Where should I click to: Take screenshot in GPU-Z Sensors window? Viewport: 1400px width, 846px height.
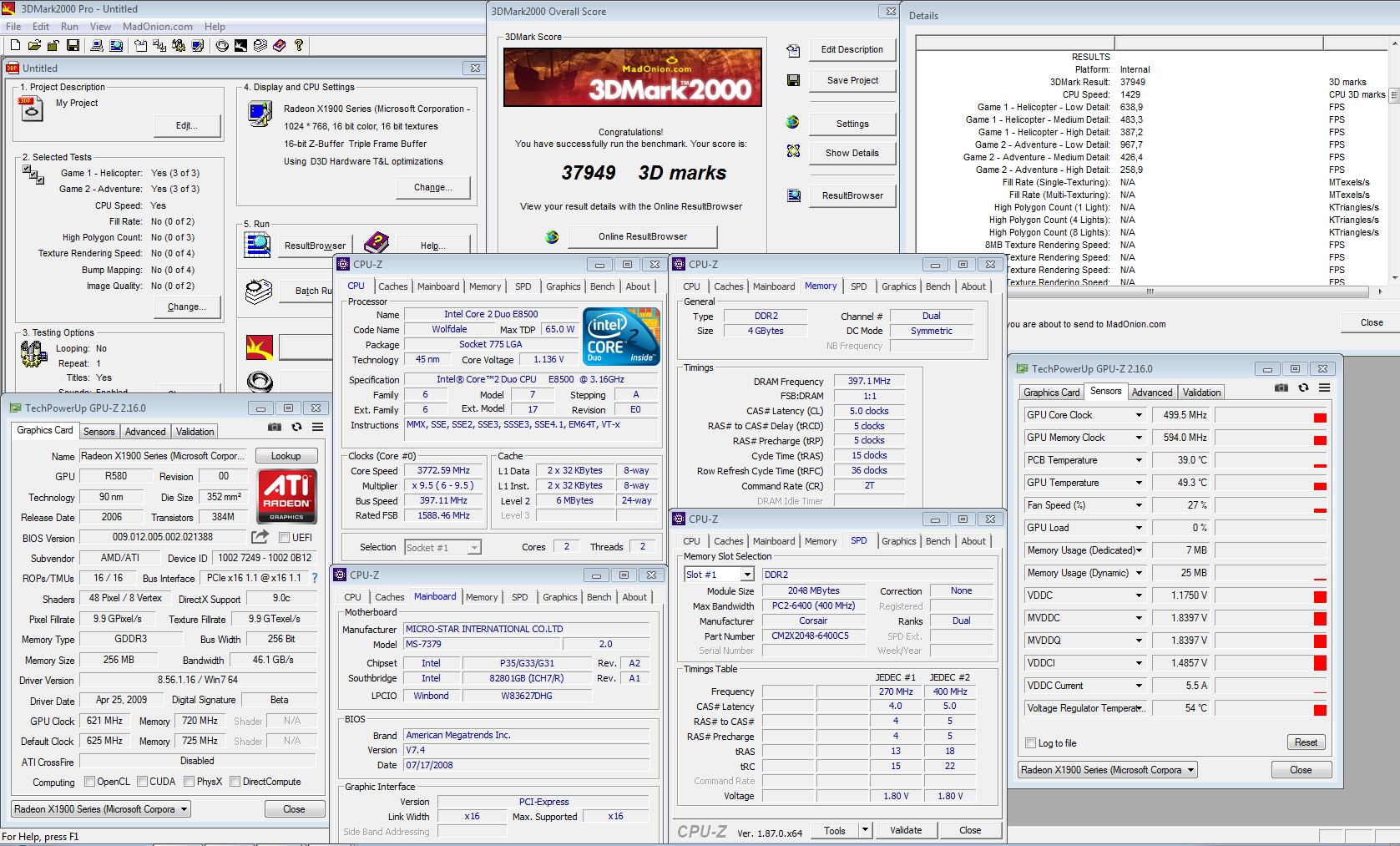(x=1281, y=388)
